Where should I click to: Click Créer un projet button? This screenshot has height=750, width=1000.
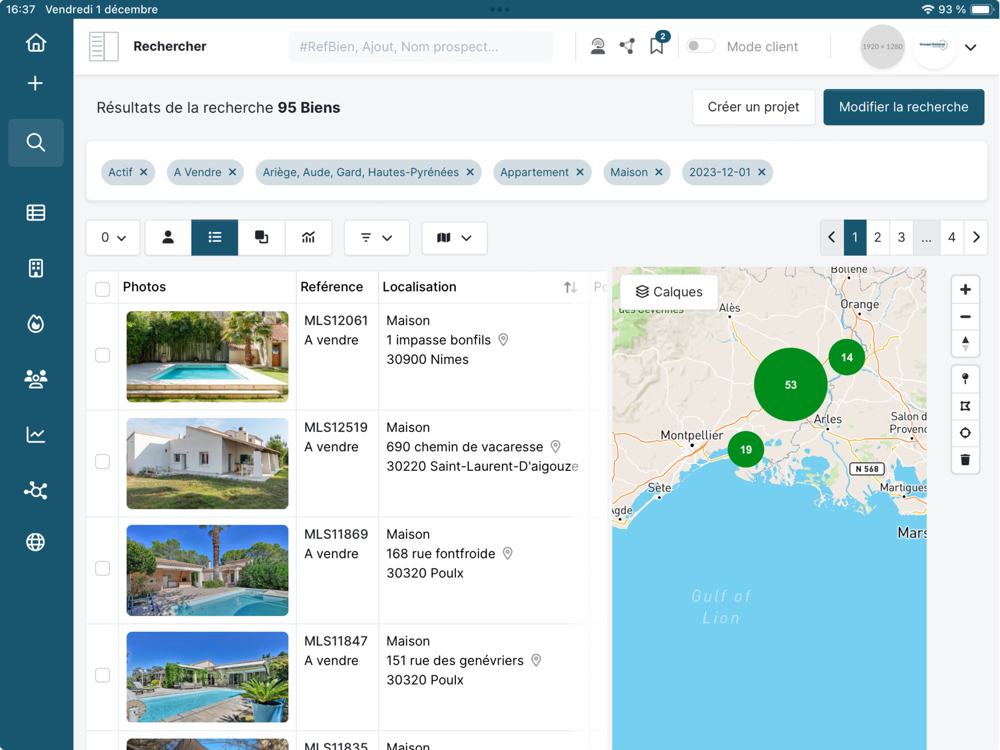[x=753, y=107]
